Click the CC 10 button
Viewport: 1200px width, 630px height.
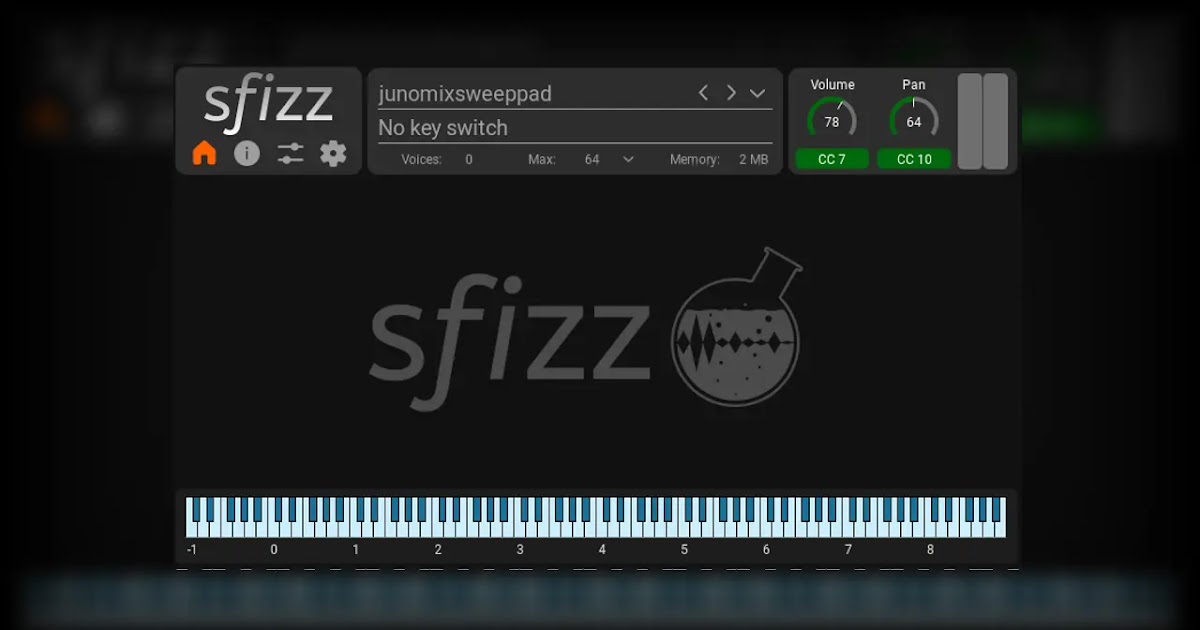point(914,159)
